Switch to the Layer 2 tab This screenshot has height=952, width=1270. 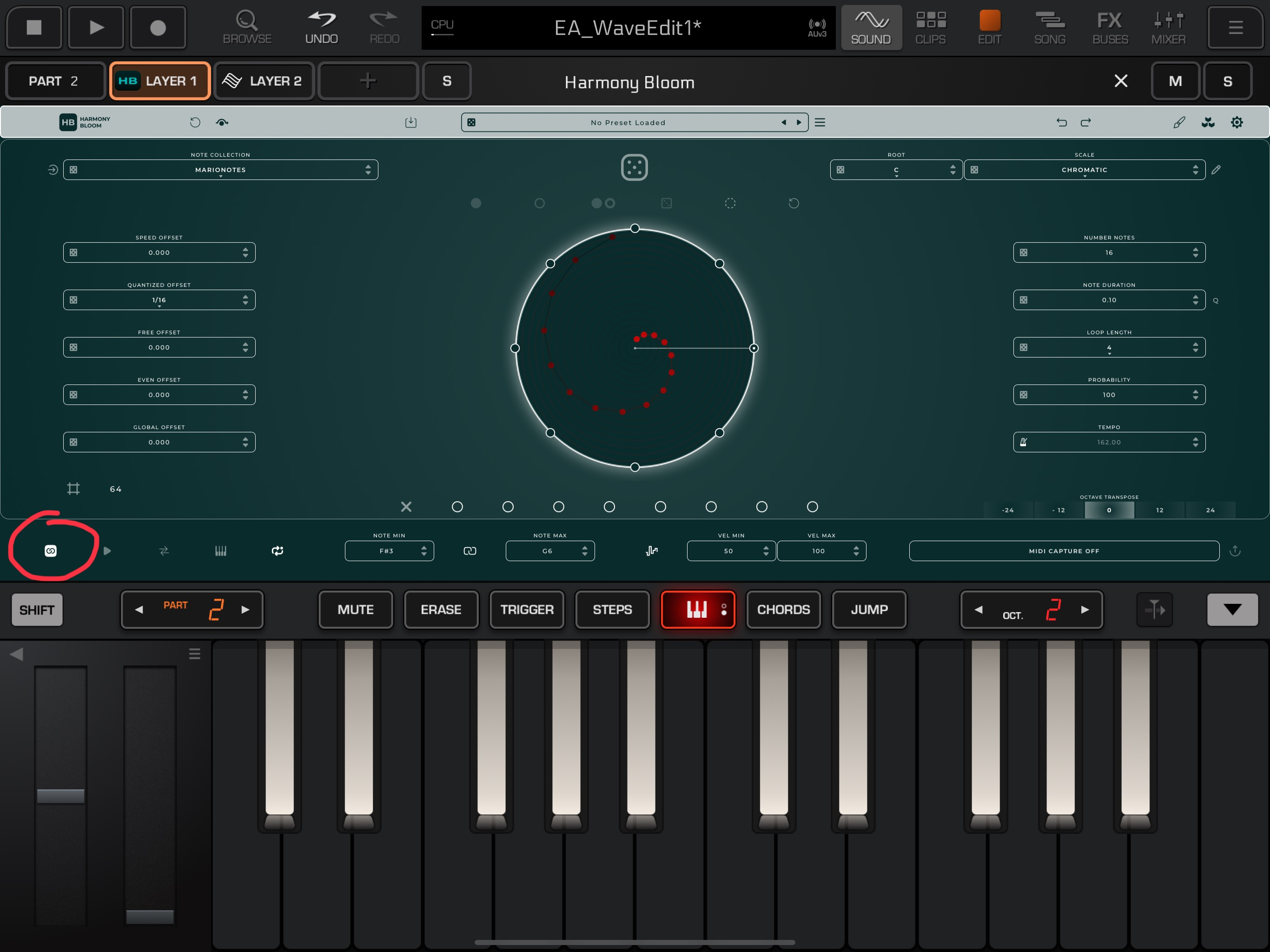[x=264, y=81]
